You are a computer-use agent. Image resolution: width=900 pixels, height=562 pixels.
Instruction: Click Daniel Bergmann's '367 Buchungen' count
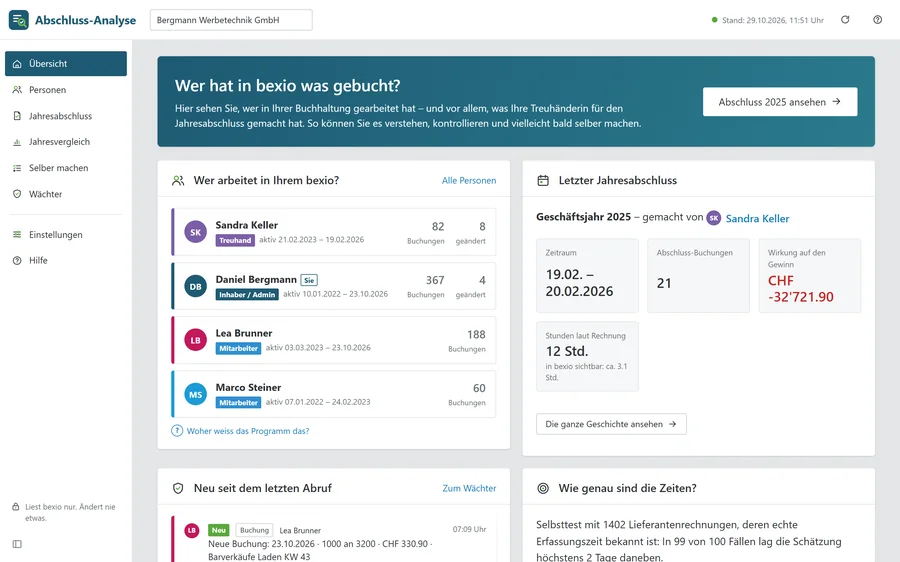pyautogui.click(x=426, y=286)
